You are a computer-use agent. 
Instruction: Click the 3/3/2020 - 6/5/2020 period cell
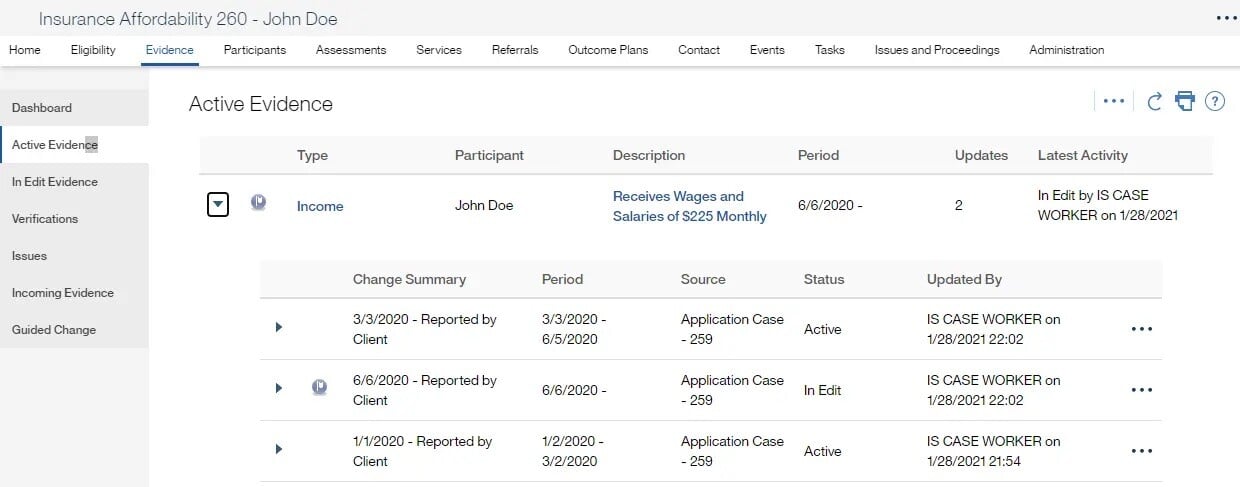[574, 329]
